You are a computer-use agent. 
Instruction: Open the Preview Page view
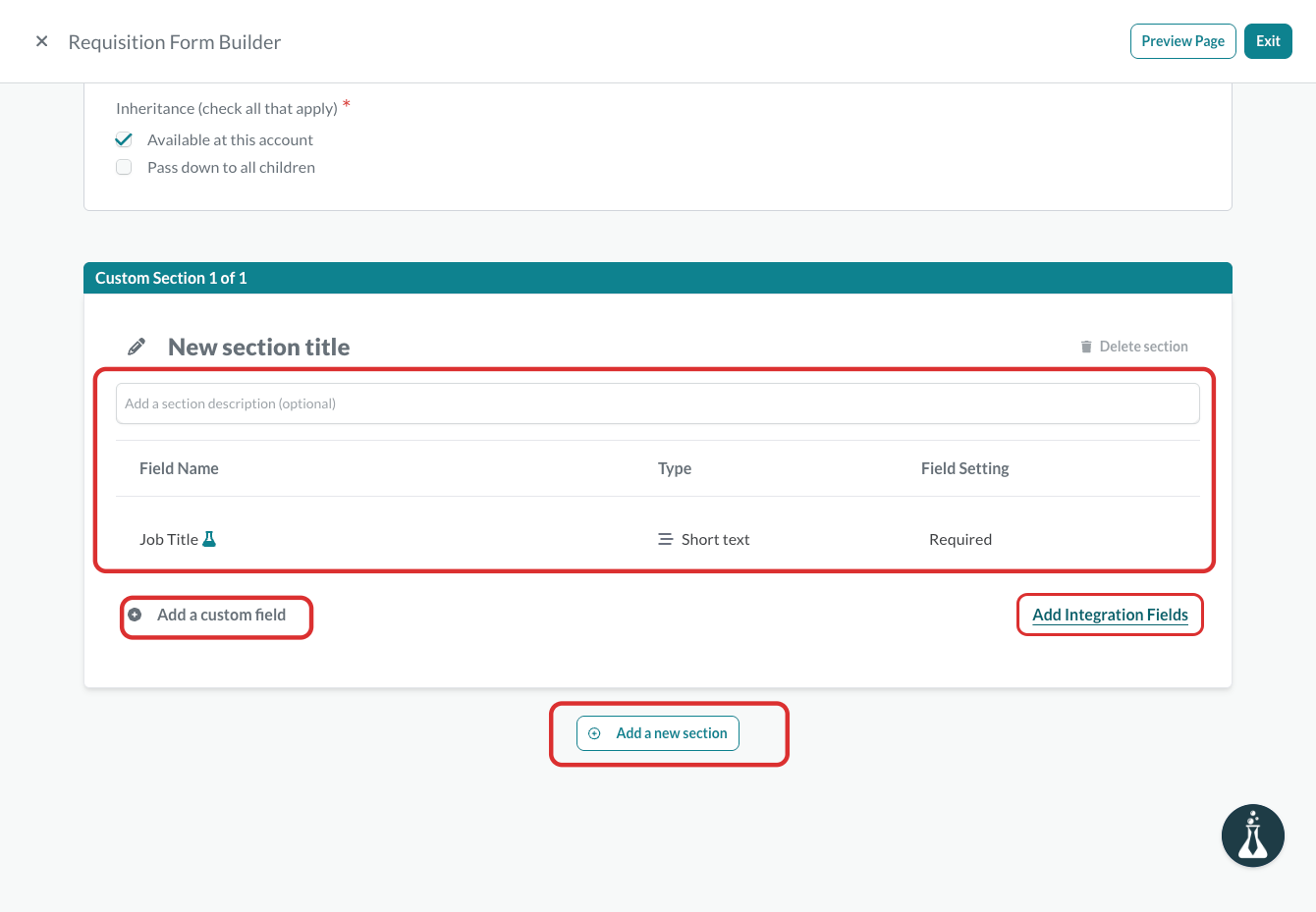click(x=1182, y=41)
